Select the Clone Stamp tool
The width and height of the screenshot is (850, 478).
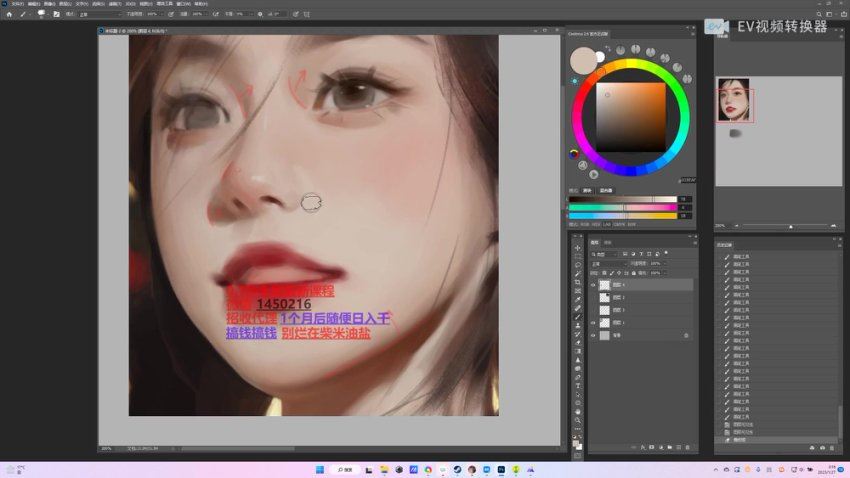click(x=577, y=325)
